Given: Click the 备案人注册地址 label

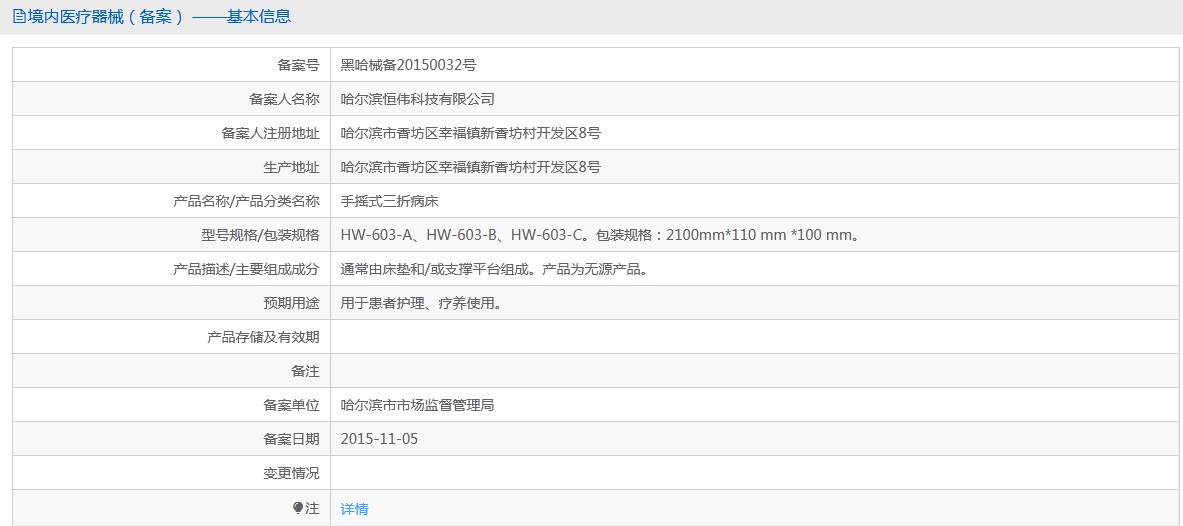Looking at the screenshot, I should pos(270,133).
